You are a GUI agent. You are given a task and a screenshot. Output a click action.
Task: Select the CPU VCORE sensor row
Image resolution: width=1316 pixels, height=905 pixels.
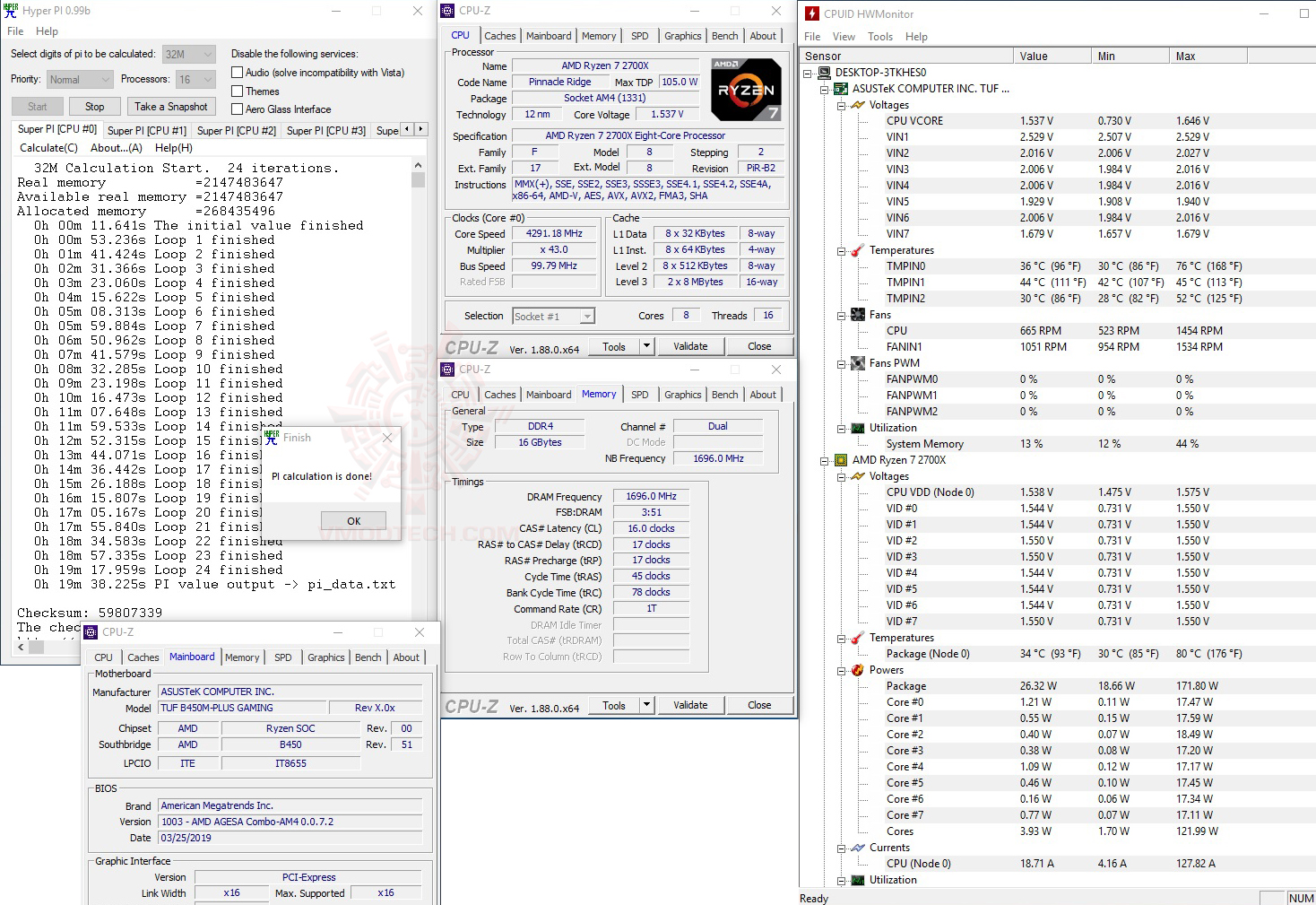(x=1058, y=121)
